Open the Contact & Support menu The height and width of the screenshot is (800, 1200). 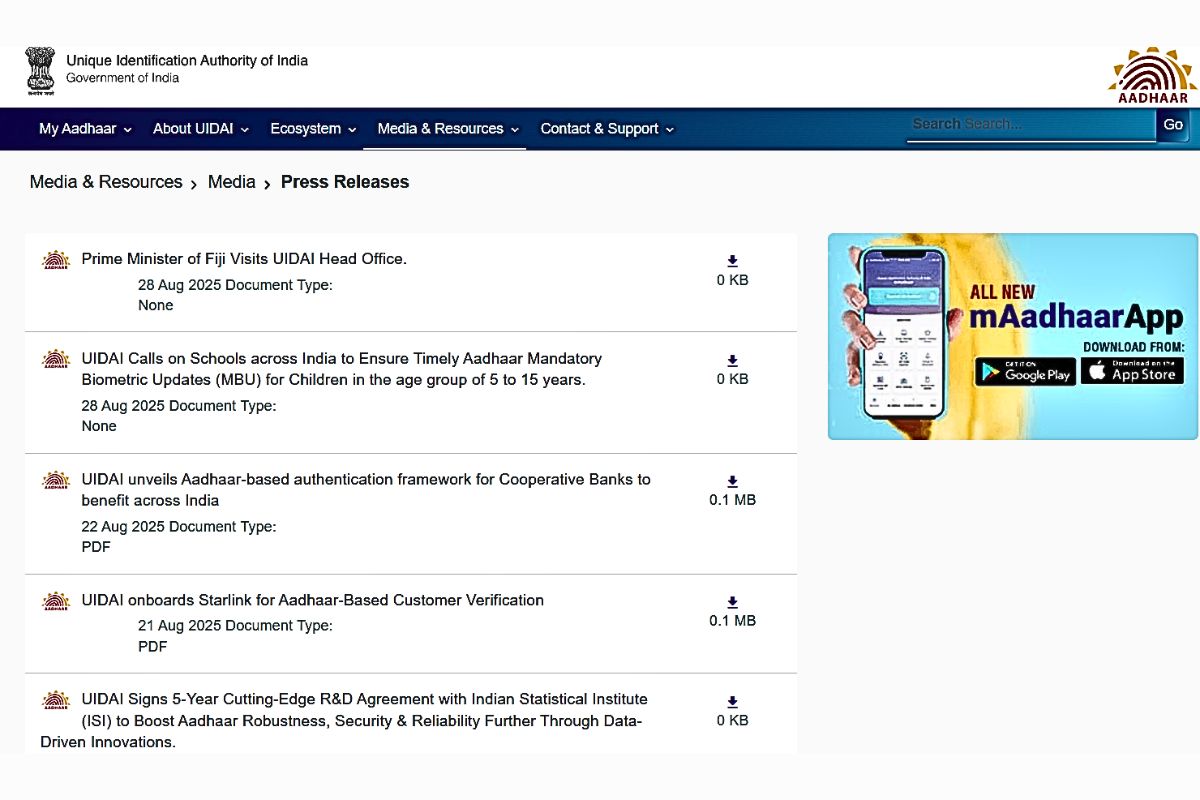click(x=607, y=129)
